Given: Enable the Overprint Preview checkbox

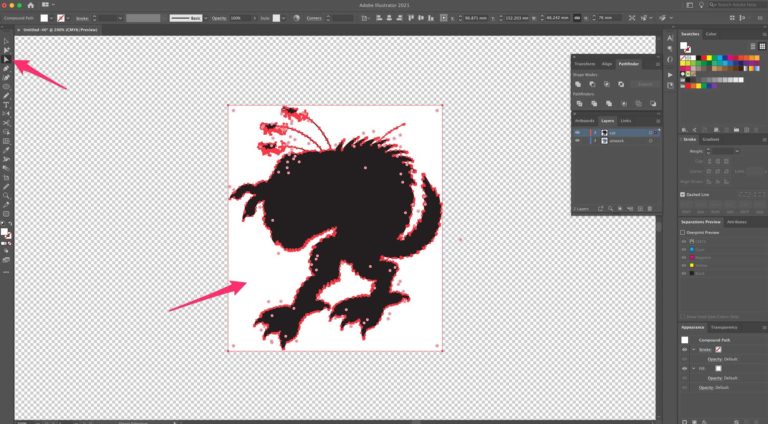Looking at the screenshot, I should (682, 233).
